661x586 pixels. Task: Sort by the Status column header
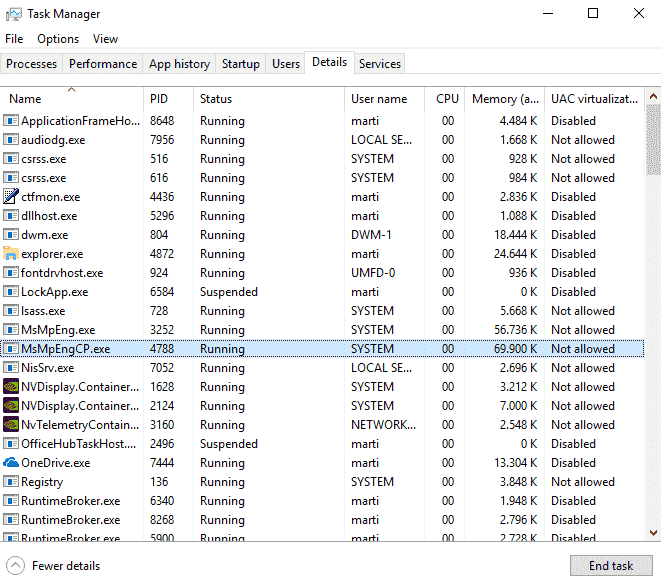coord(269,99)
